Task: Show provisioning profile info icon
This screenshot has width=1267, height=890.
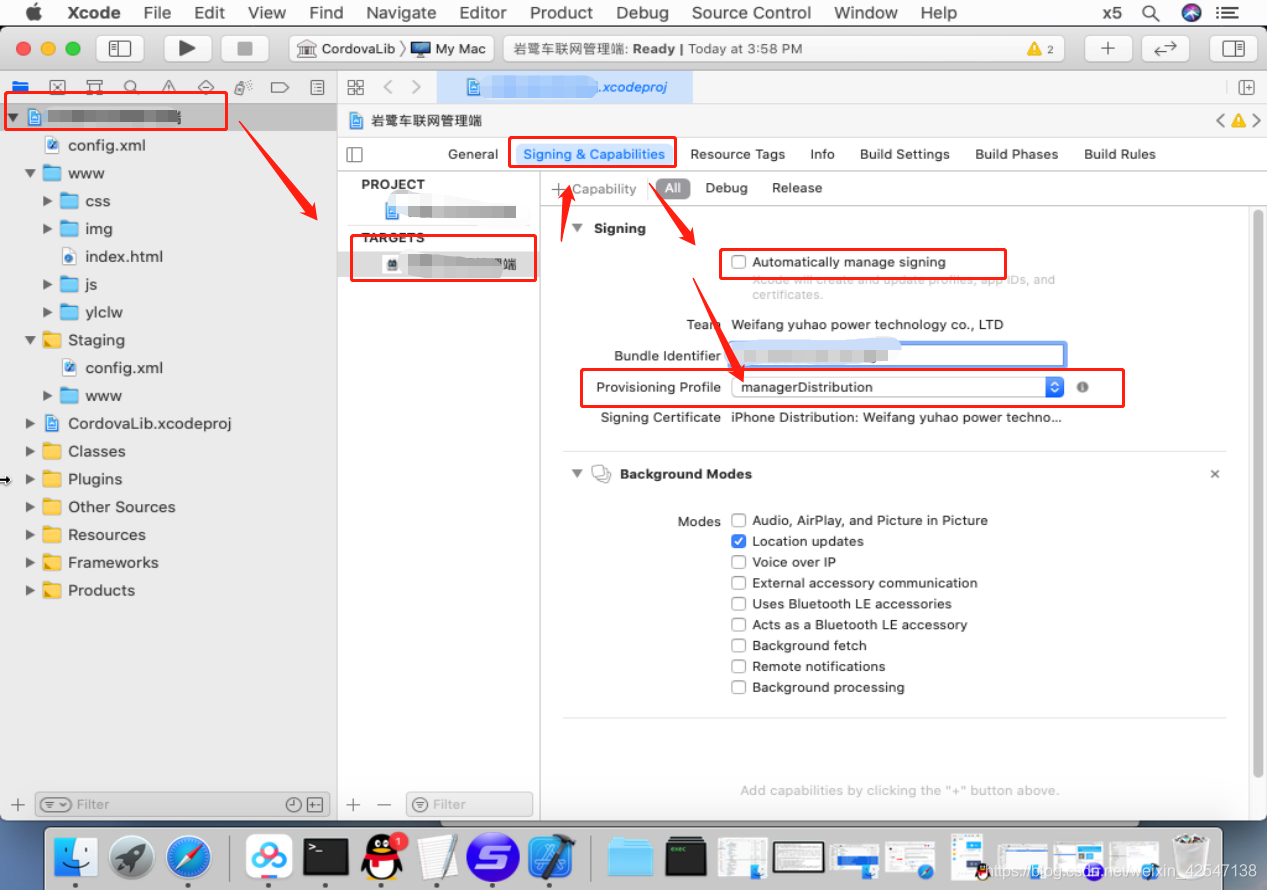Action: 1082,387
